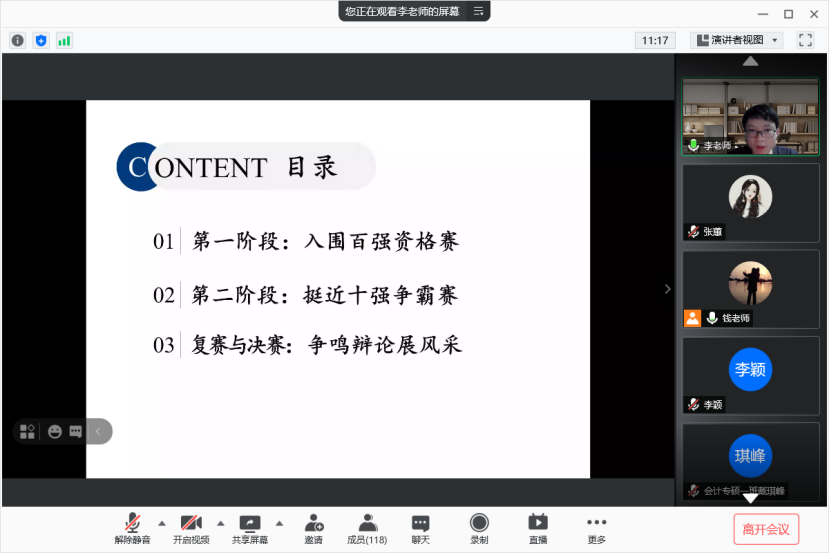This screenshot has width=830, height=553.
Task: Open apps grid icon in floating toolbar
Action: 28,431
